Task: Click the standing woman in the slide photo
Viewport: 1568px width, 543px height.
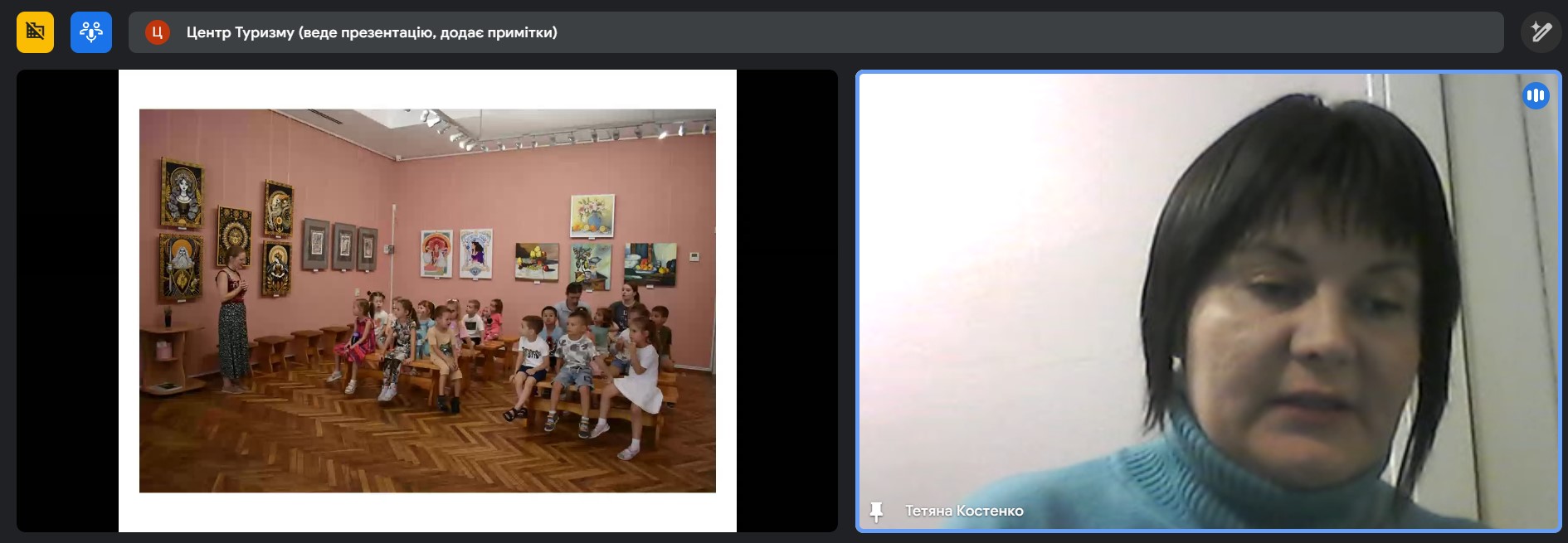Action: 232,323
